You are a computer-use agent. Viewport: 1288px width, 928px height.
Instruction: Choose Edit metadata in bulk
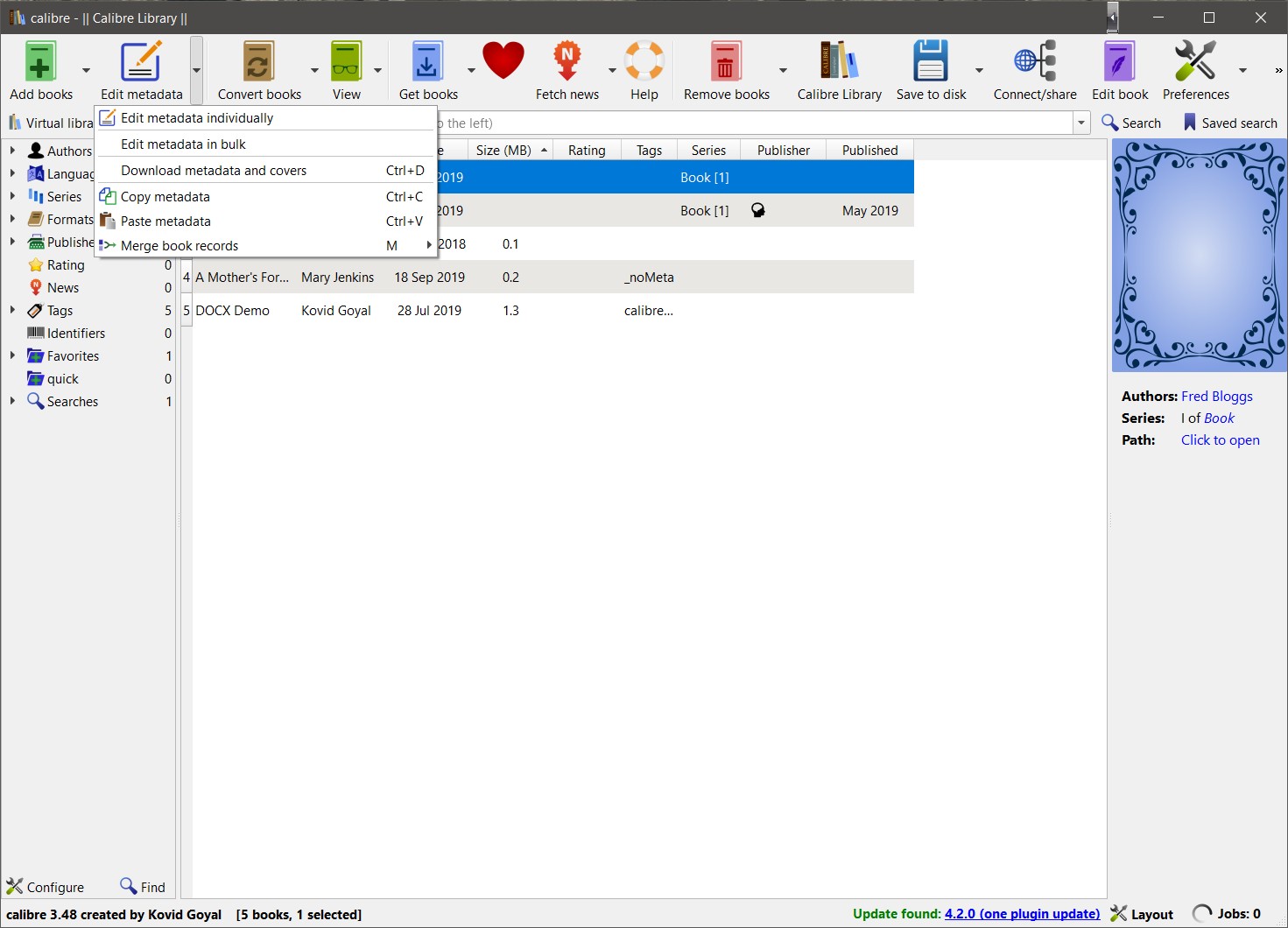tap(265, 144)
